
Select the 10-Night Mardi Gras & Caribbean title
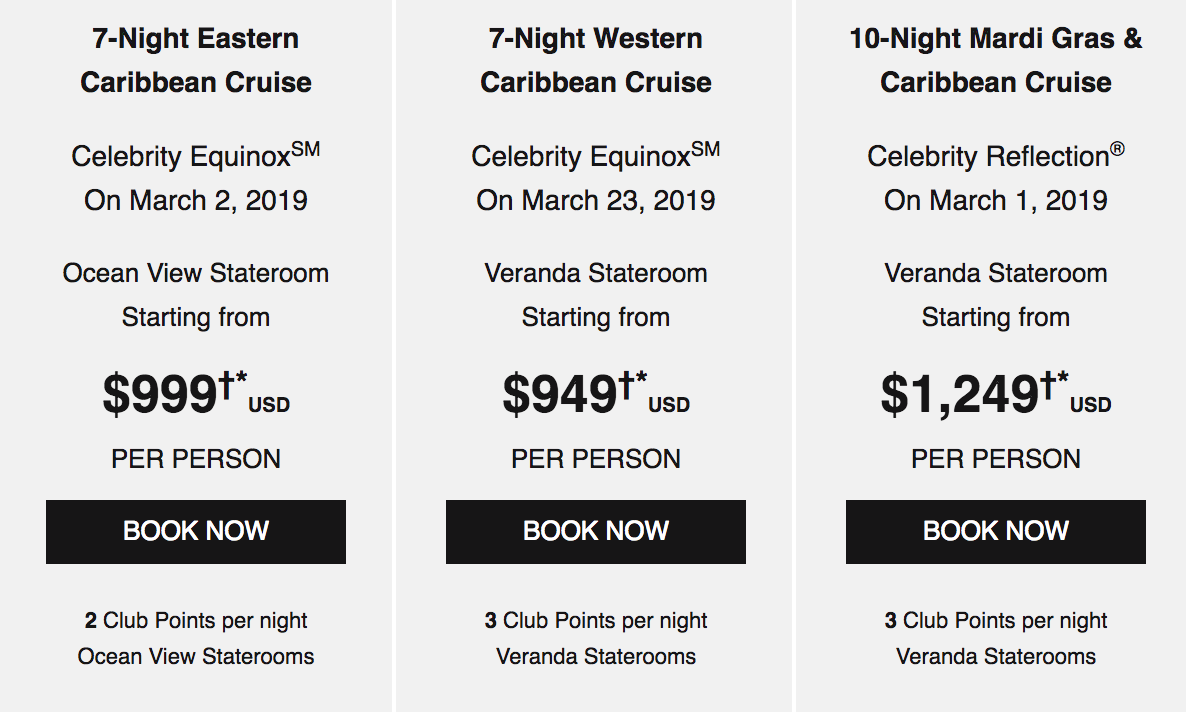[995, 61]
